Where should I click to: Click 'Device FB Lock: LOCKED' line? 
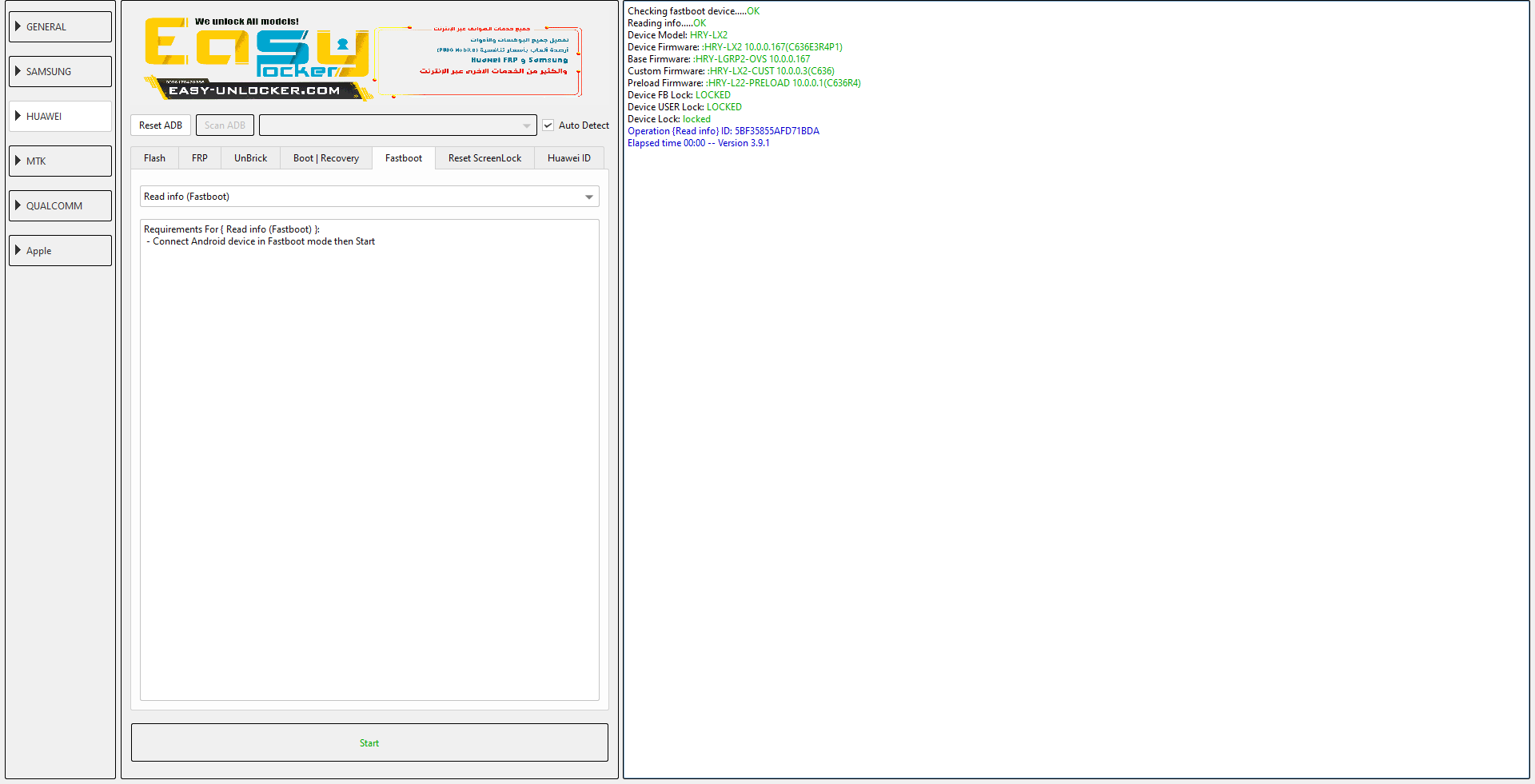pos(679,95)
